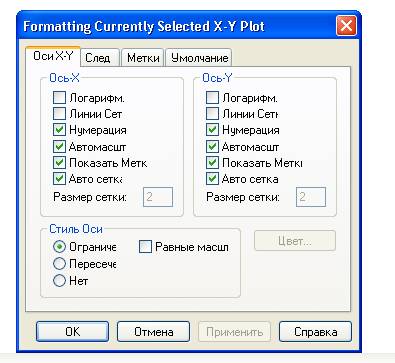Click Размер сетки field for Ось-Y
Viewport: 395px width, 363px height.
coord(311,197)
